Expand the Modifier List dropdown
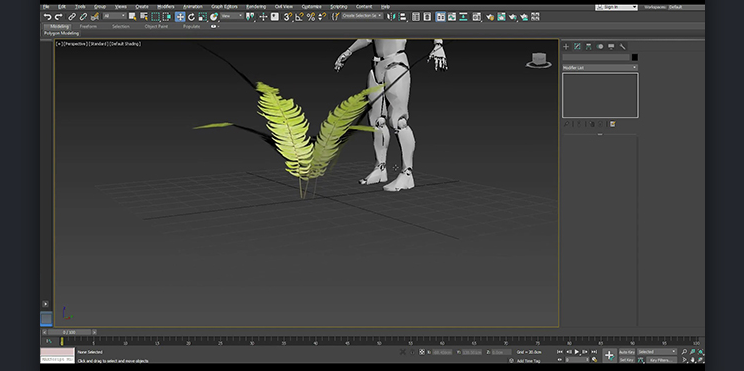The width and height of the screenshot is (744, 371). [x=600, y=68]
